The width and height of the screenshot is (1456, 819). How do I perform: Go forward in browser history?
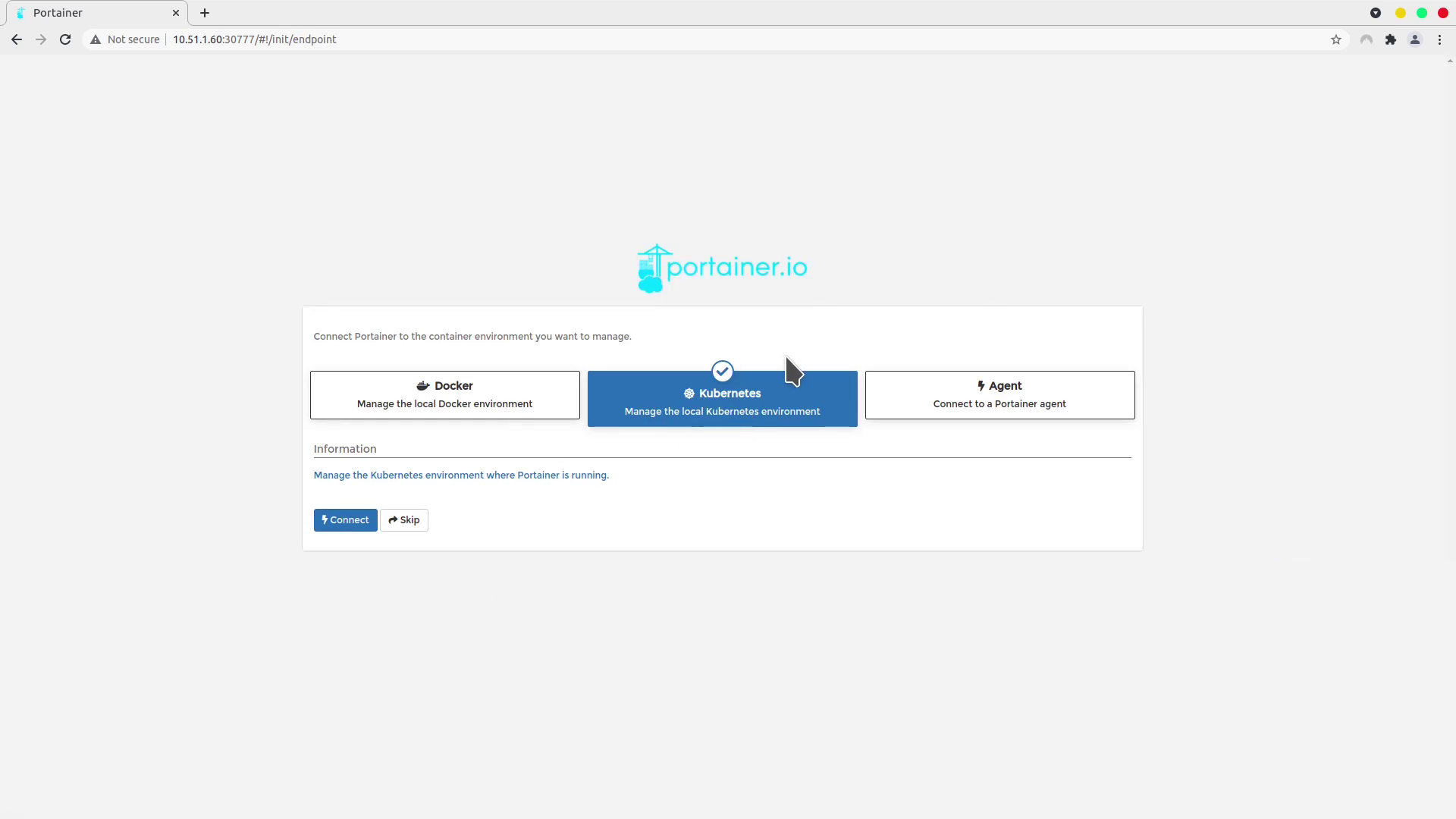click(41, 39)
